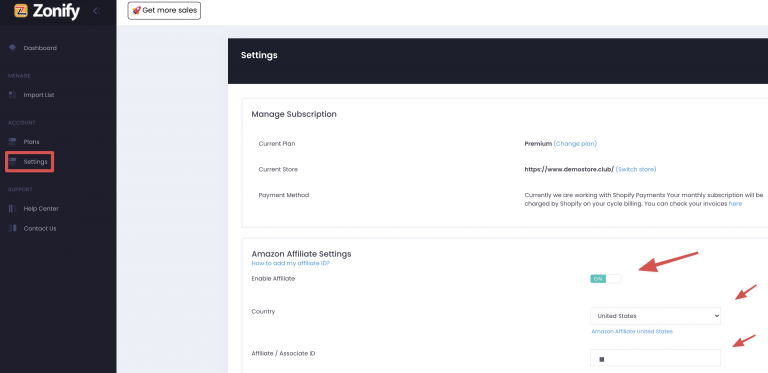Click the Settings page header title
The width and height of the screenshot is (768, 373).
[259, 55]
